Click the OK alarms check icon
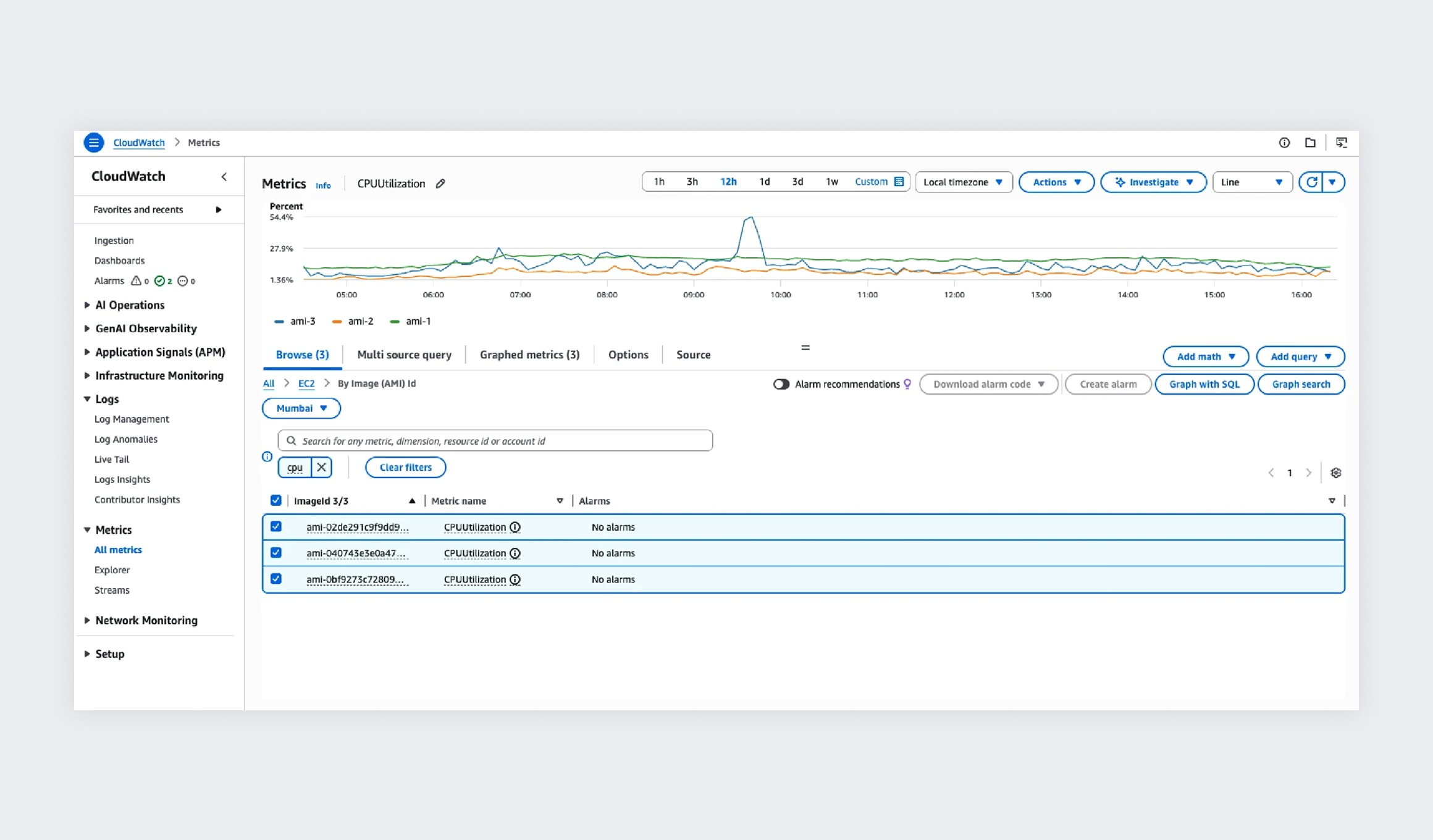 (x=159, y=281)
